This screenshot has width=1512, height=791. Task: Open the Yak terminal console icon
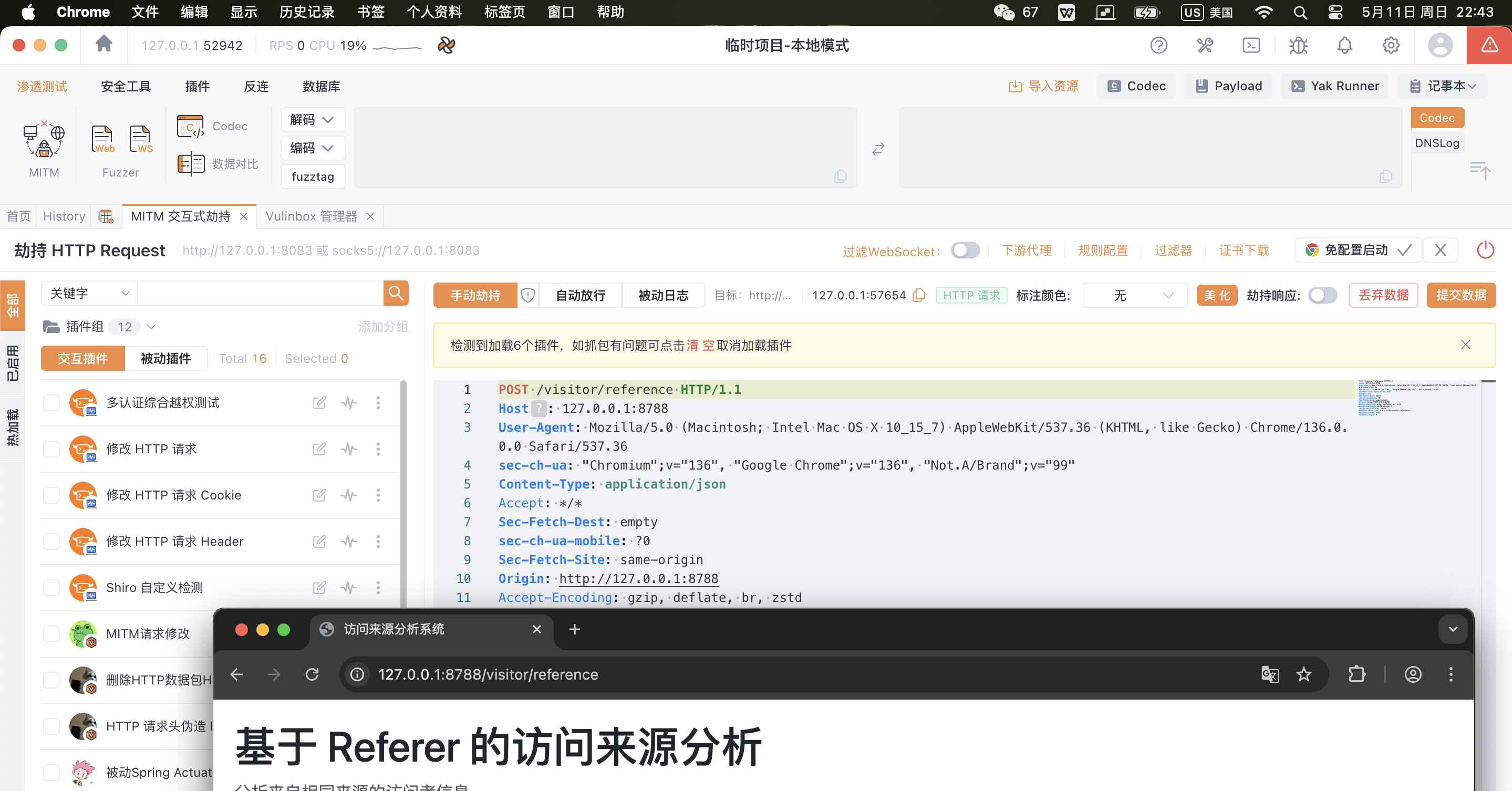click(x=1251, y=45)
